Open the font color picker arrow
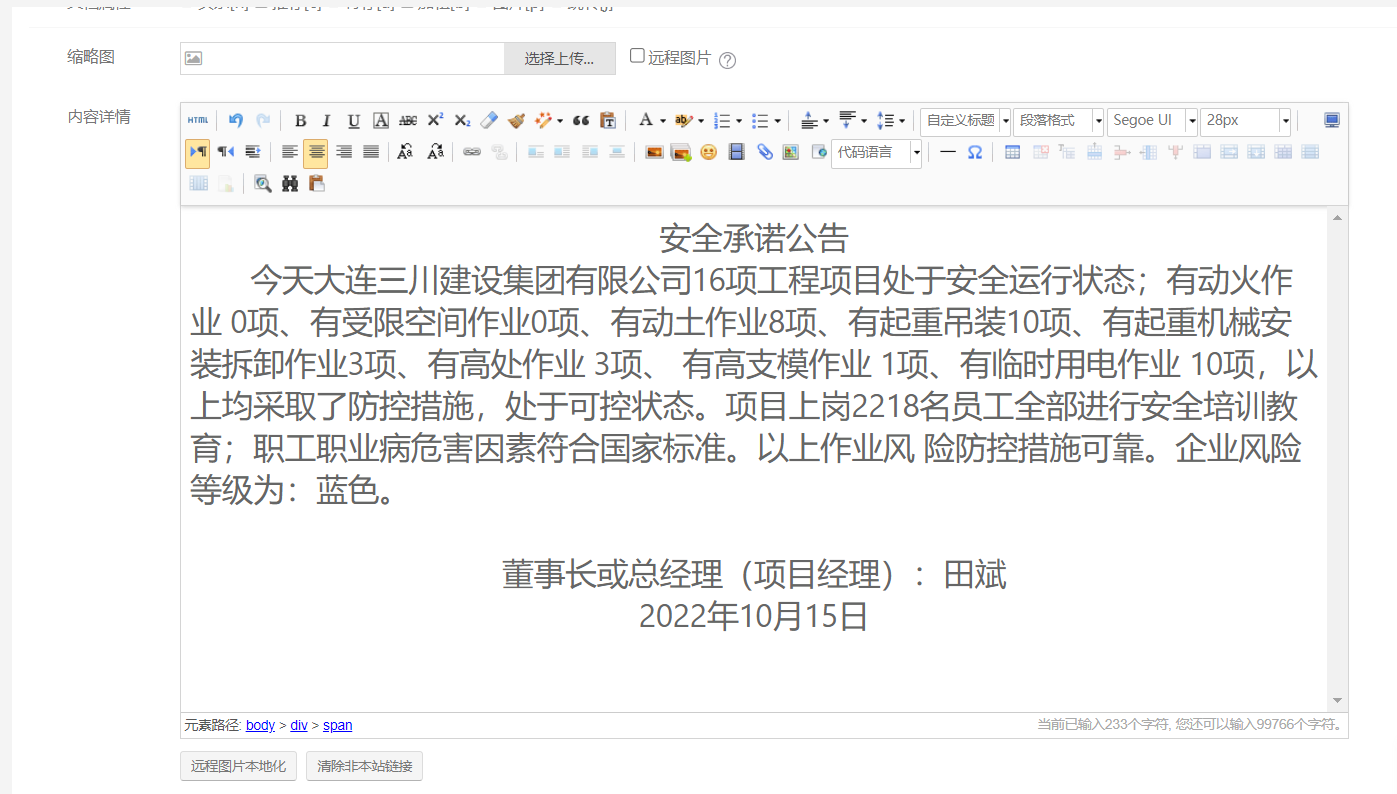 [662, 121]
